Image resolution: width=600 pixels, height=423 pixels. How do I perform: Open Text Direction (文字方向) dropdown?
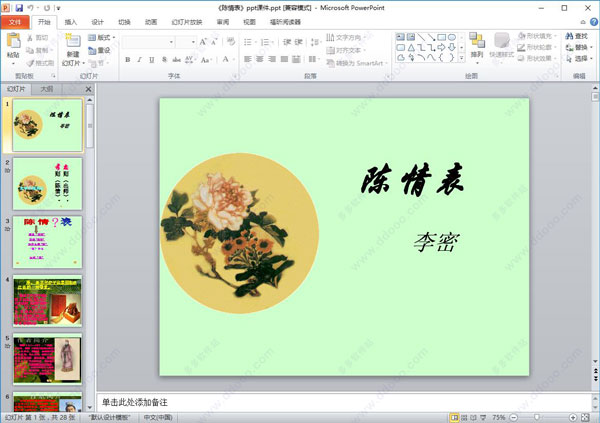pyautogui.click(x=346, y=37)
